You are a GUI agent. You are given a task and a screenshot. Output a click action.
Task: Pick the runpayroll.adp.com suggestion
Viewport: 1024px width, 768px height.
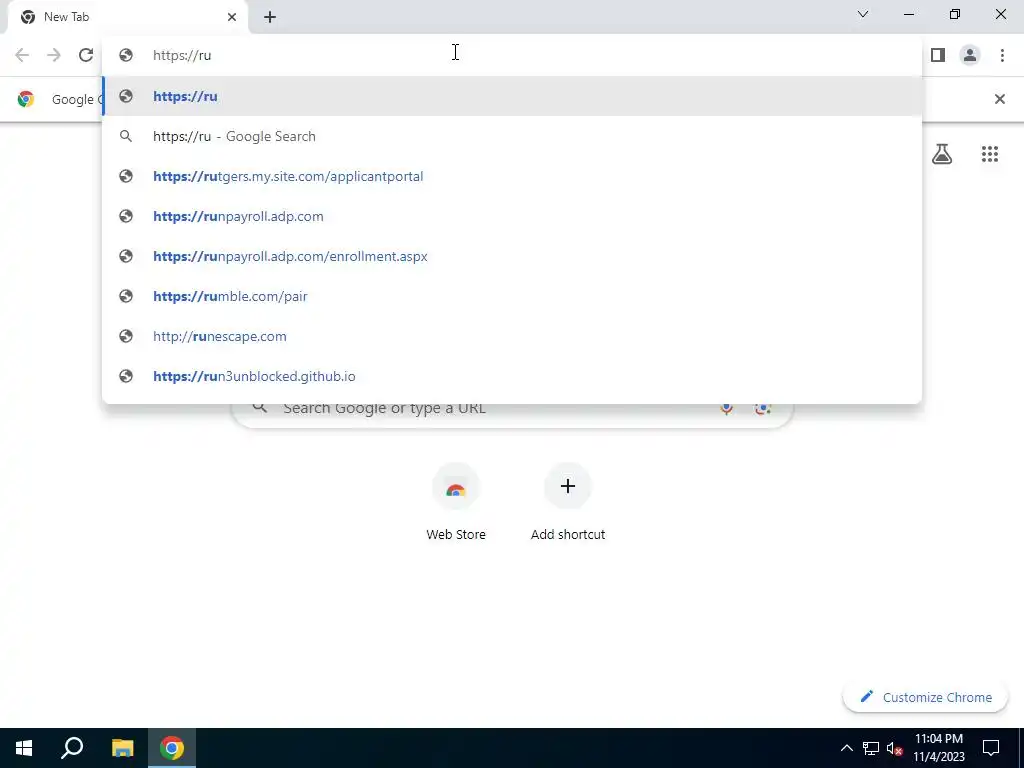(512, 216)
